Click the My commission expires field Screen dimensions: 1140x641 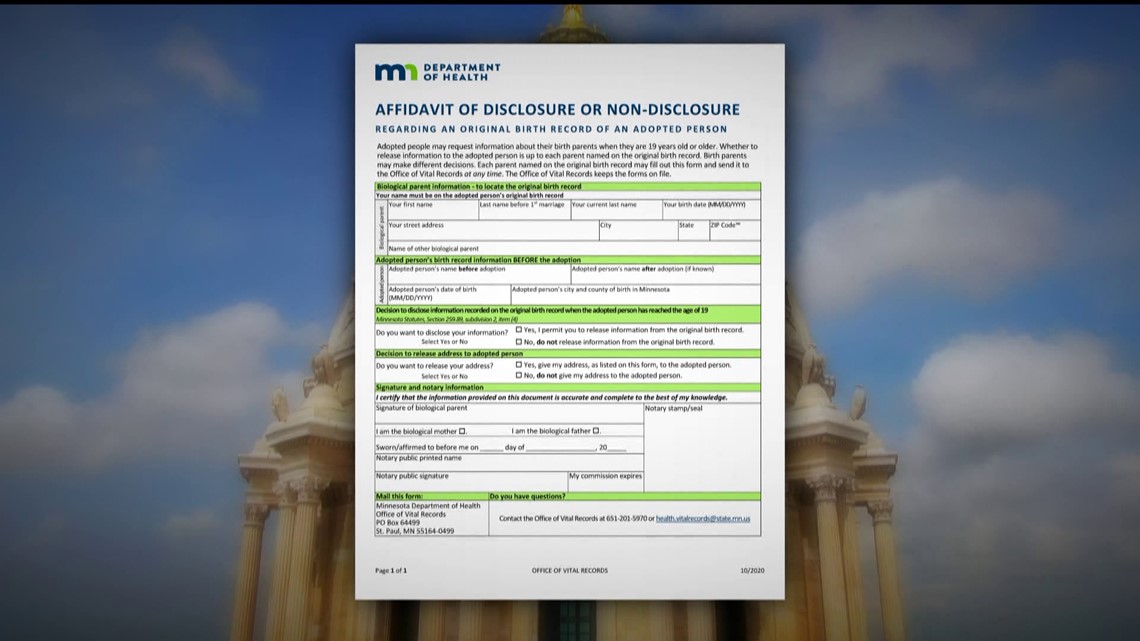click(606, 478)
